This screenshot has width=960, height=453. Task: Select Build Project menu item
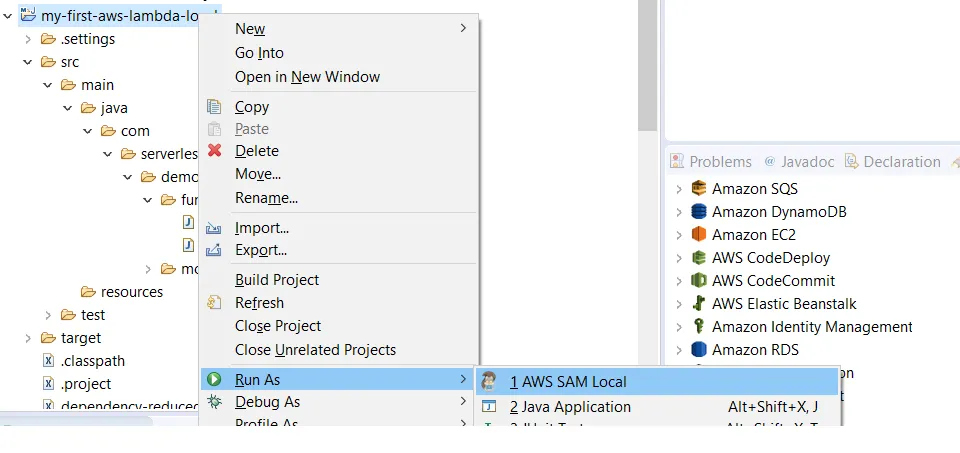pos(339,279)
